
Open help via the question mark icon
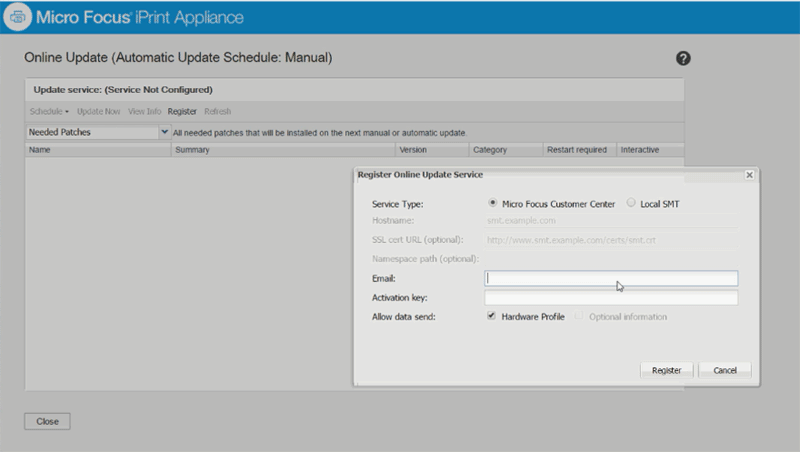[683, 58]
